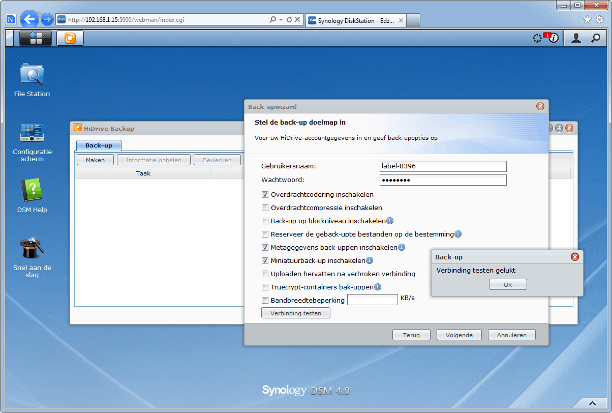Open a new browser tab

click(413, 20)
